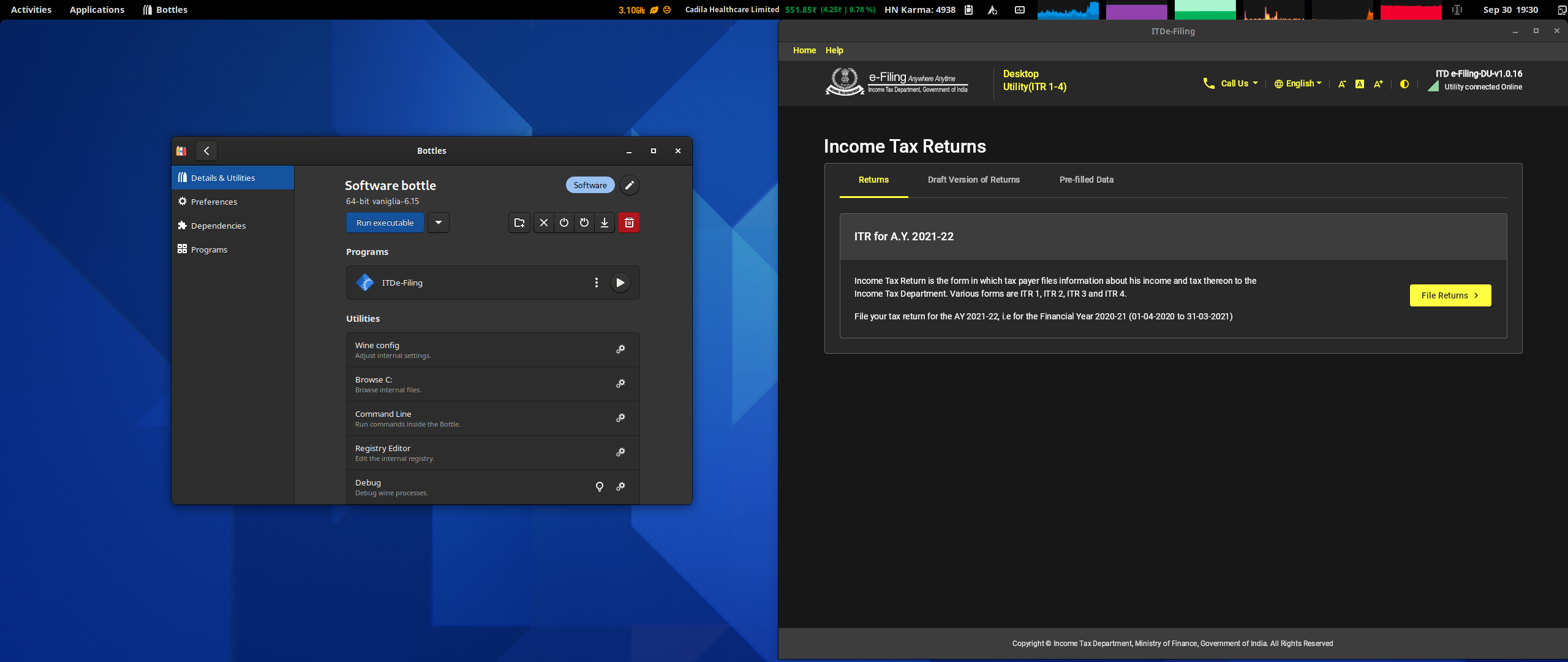Open the Sep 30 19:30 clock menu
The width and height of the screenshot is (1568, 662).
1510,10
